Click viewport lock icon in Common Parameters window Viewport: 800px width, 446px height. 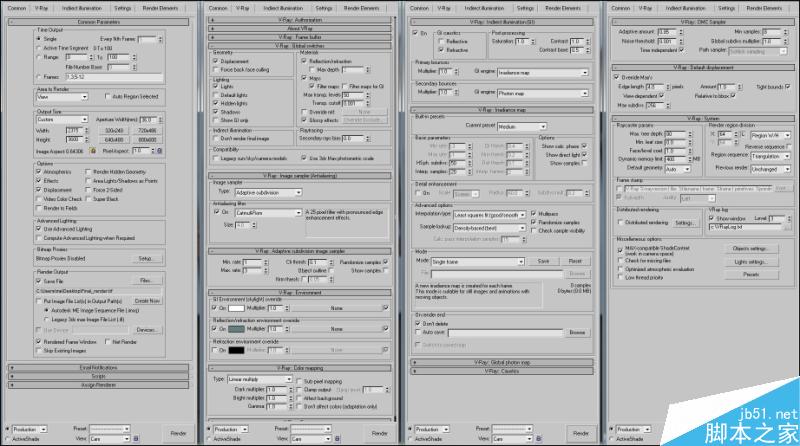[136, 439]
